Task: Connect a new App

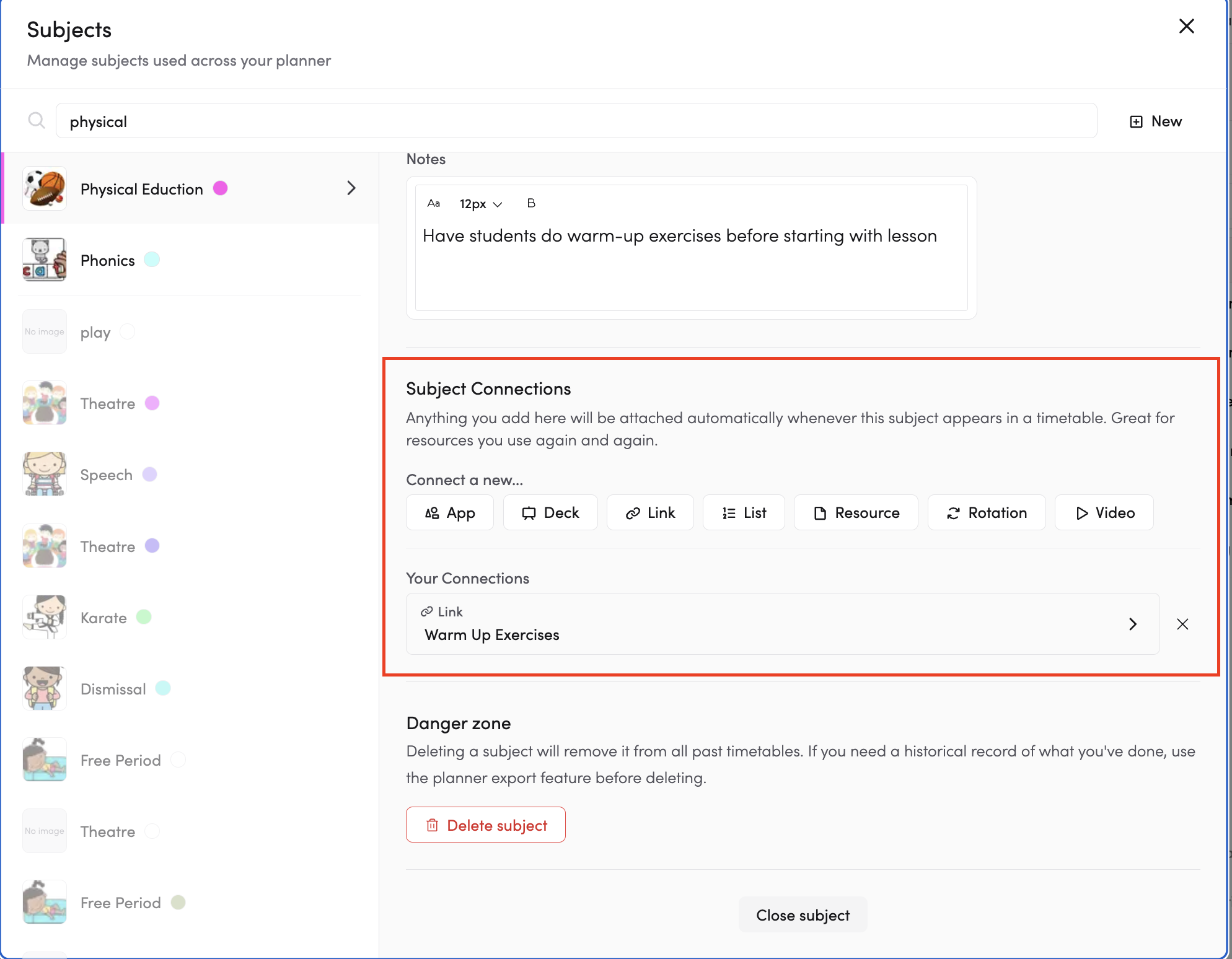Action: [450, 512]
